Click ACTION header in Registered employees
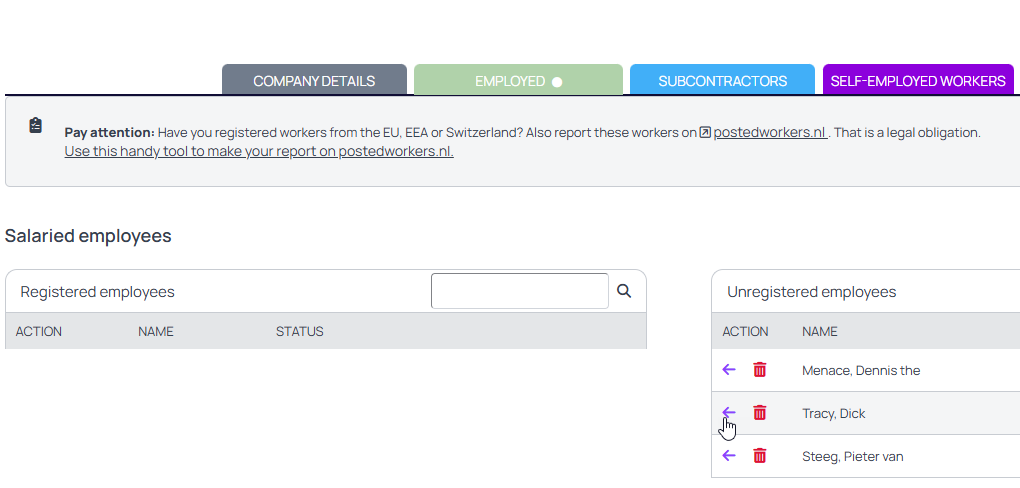 coord(38,331)
